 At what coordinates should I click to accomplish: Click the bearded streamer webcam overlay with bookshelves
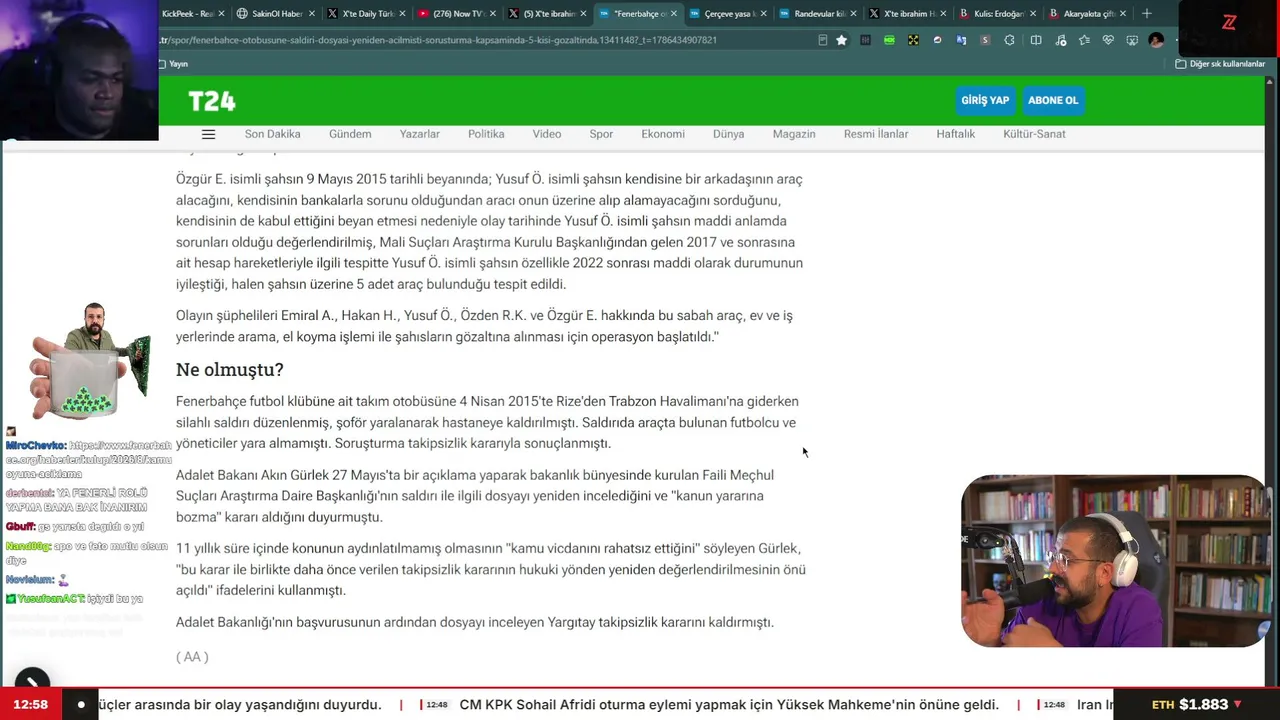point(1115,561)
